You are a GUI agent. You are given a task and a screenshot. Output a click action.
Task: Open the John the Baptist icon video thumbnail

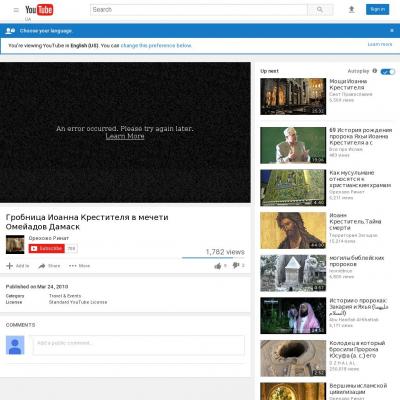pyautogui.click(x=293, y=230)
